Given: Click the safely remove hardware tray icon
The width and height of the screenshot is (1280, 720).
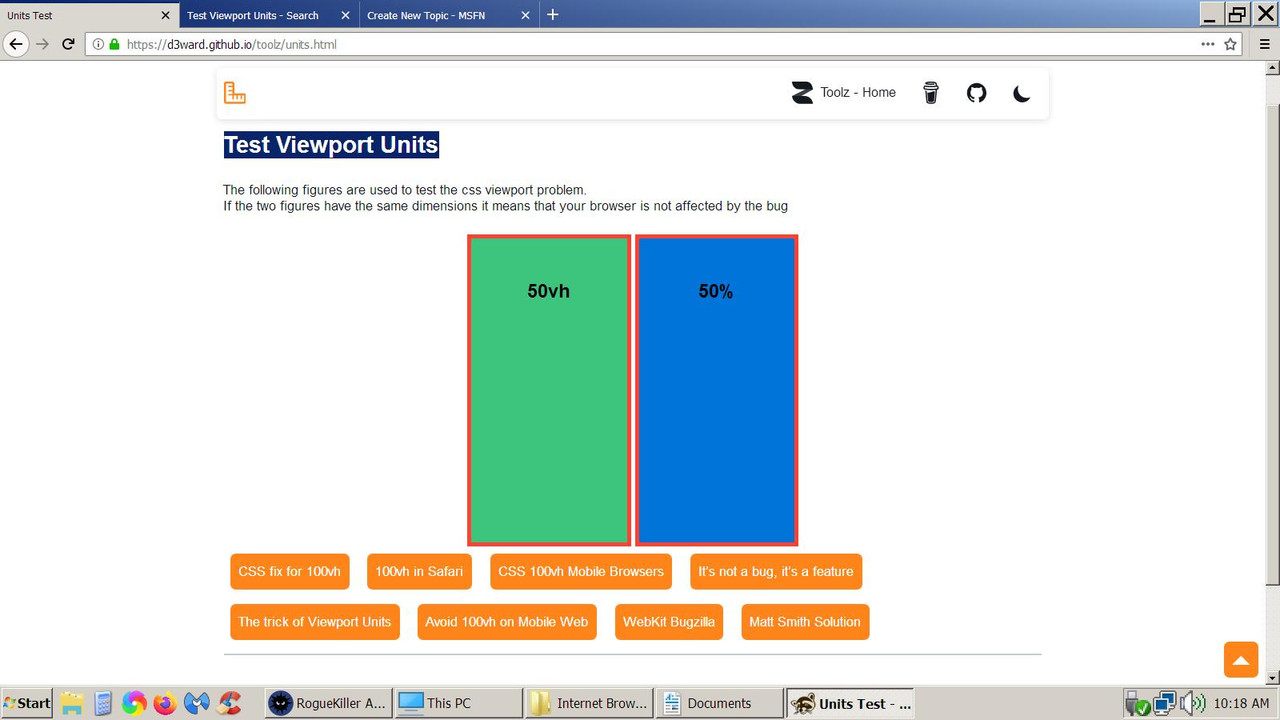Looking at the screenshot, I should pyautogui.click(x=1137, y=703).
